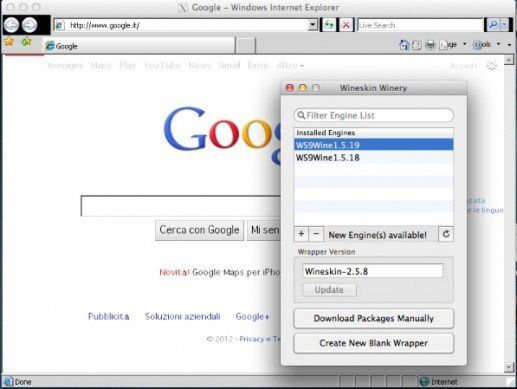This screenshot has height=389, width=517.
Task: Click the green Refresh page icon
Action: tap(329, 25)
